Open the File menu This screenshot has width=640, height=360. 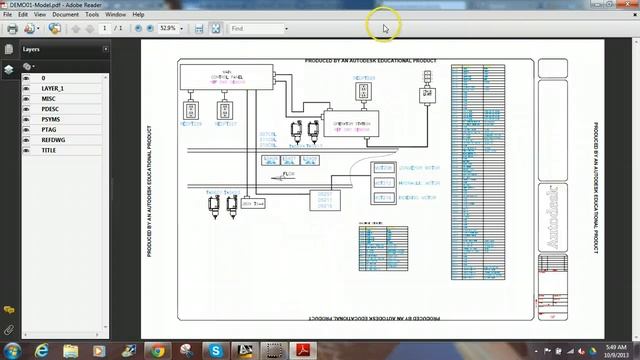pyautogui.click(x=7, y=14)
